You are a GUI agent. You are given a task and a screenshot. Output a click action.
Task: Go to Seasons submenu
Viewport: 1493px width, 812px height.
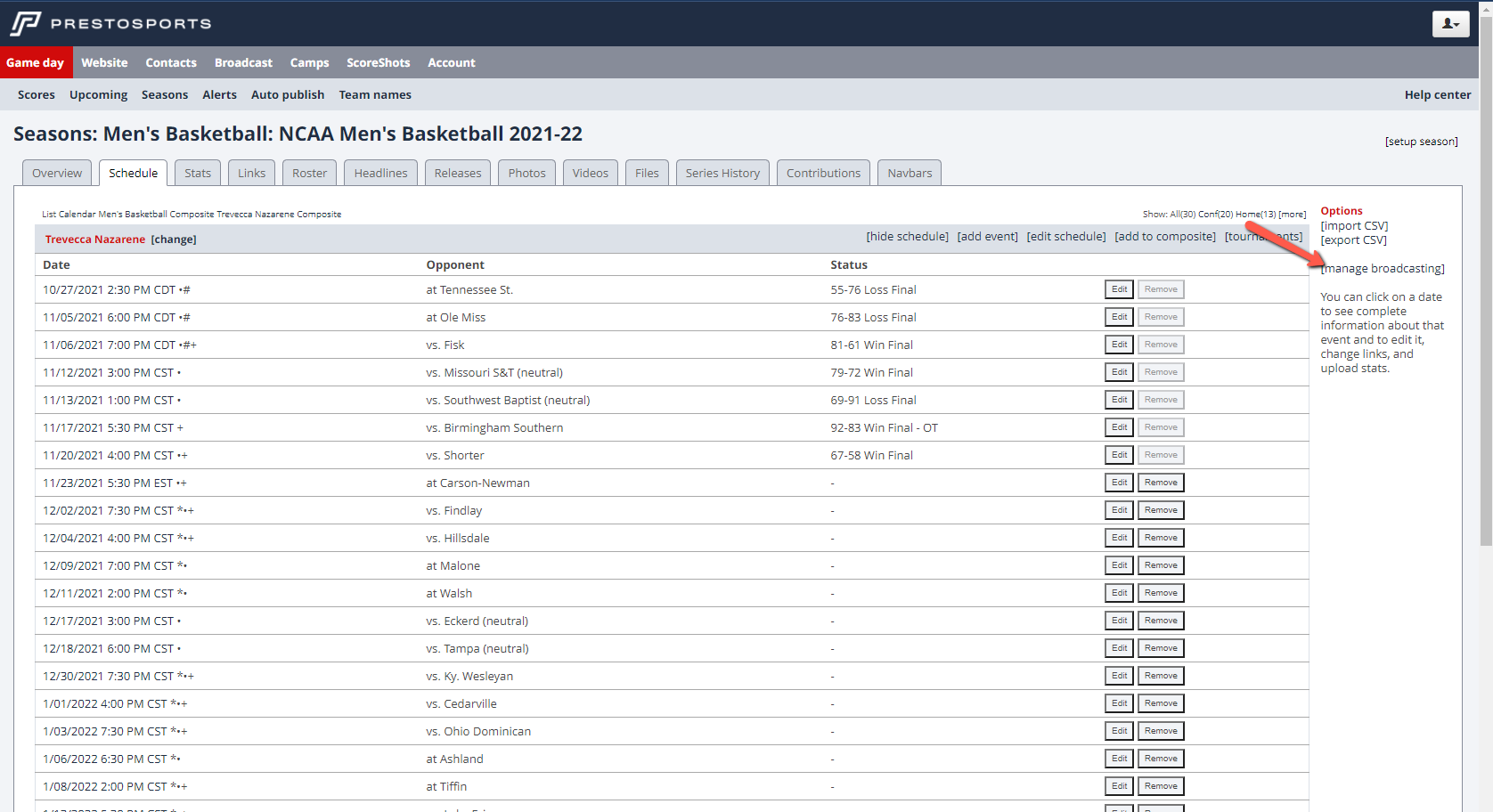click(x=165, y=94)
